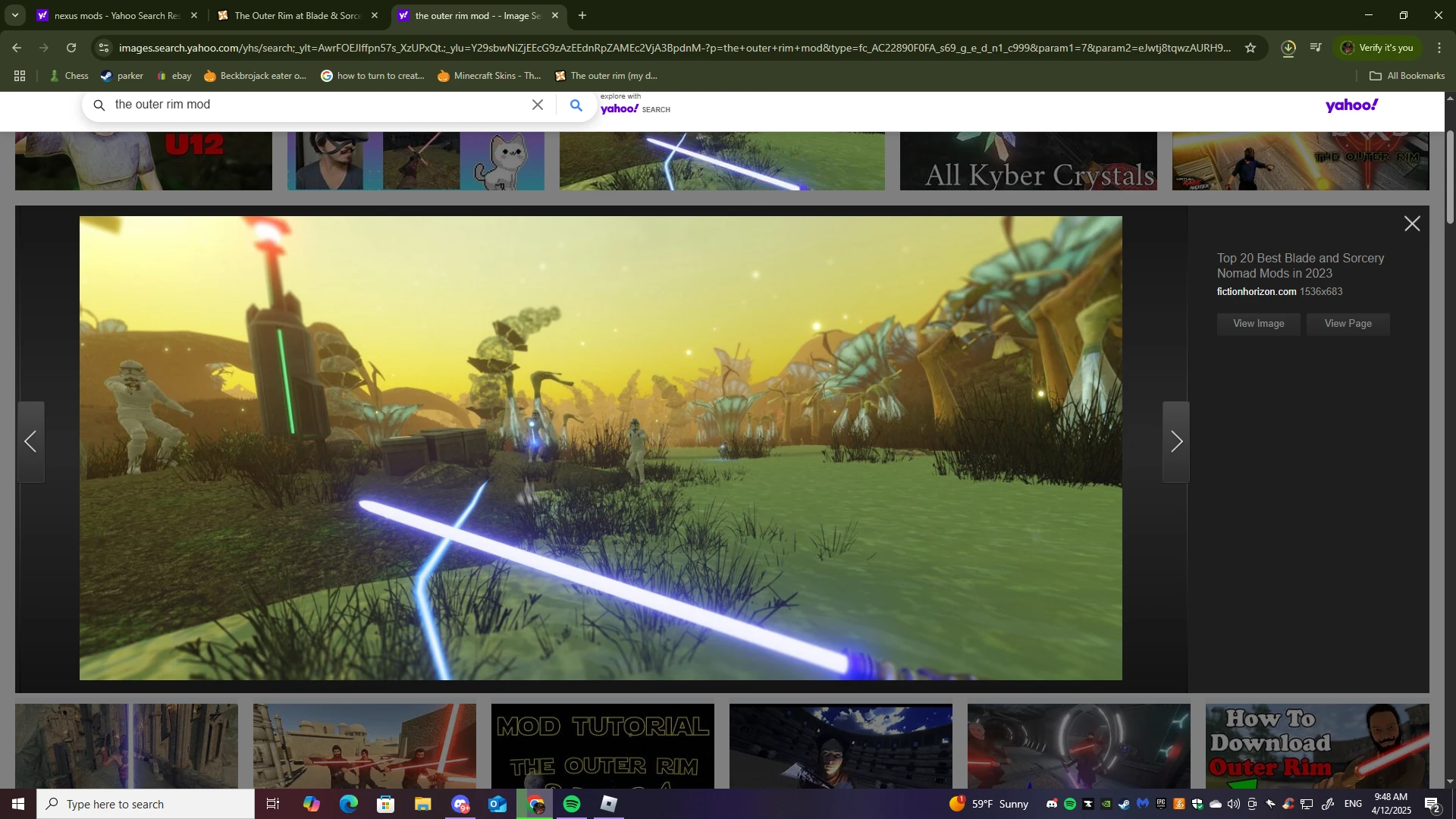Click the Yahoo logo at top right

coord(1351,105)
